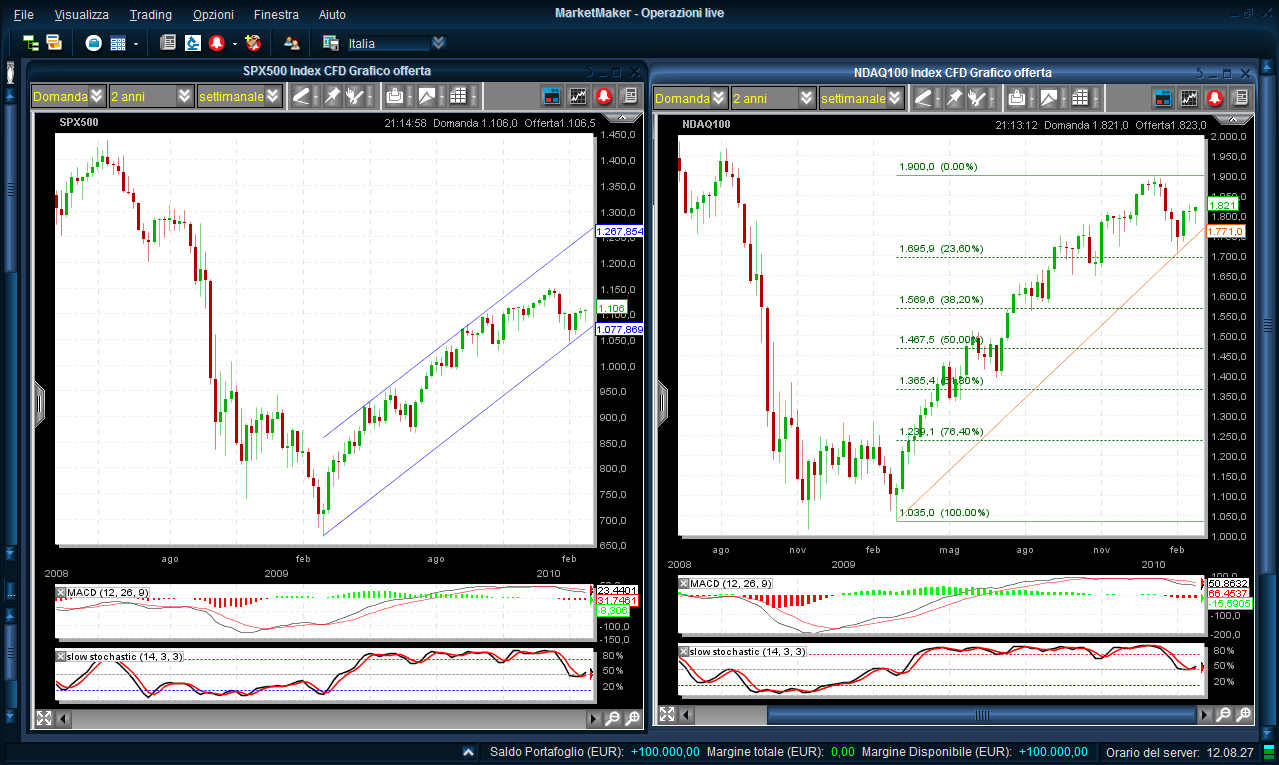Click the grid table icon in SPX500 toolbar
Image resolution: width=1279 pixels, height=765 pixels.
pyautogui.click(x=459, y=96)
